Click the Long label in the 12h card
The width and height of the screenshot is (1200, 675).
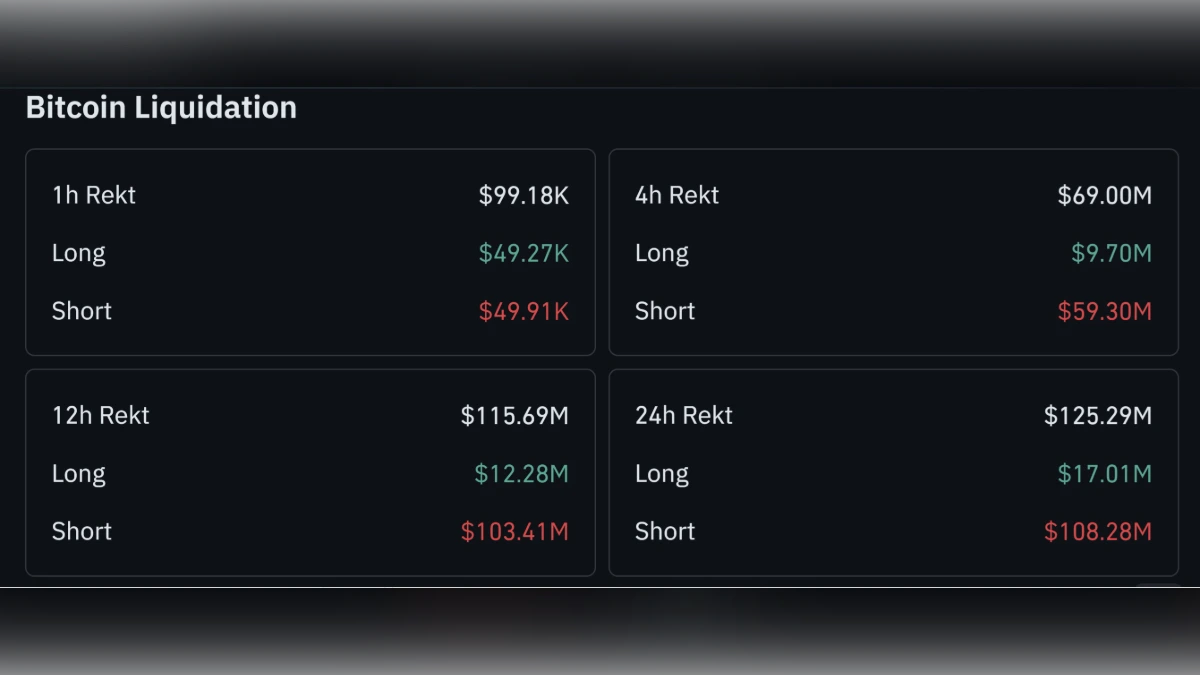coord(78,473)
